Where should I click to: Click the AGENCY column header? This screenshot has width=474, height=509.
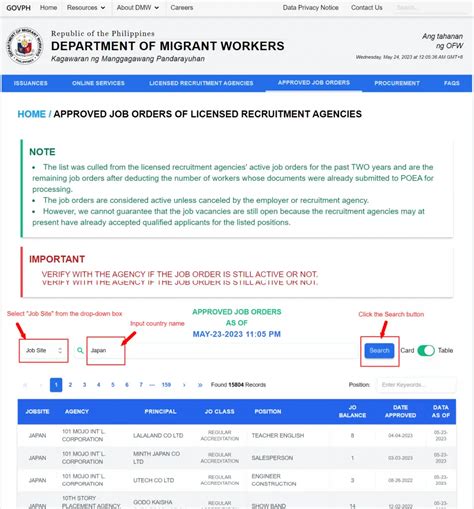click(77, 412)
